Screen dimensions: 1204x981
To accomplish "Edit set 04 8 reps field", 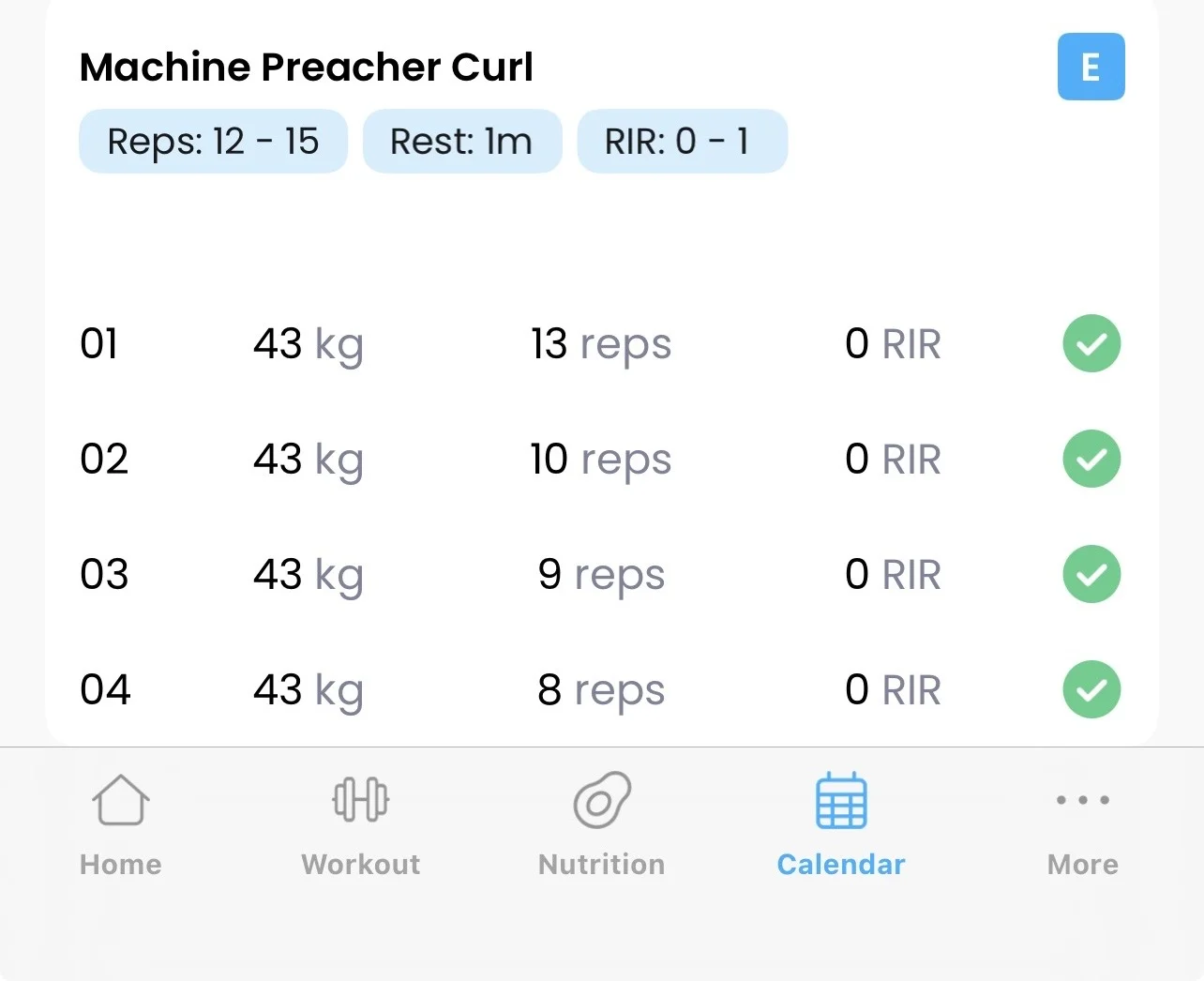I will point(600,689).
